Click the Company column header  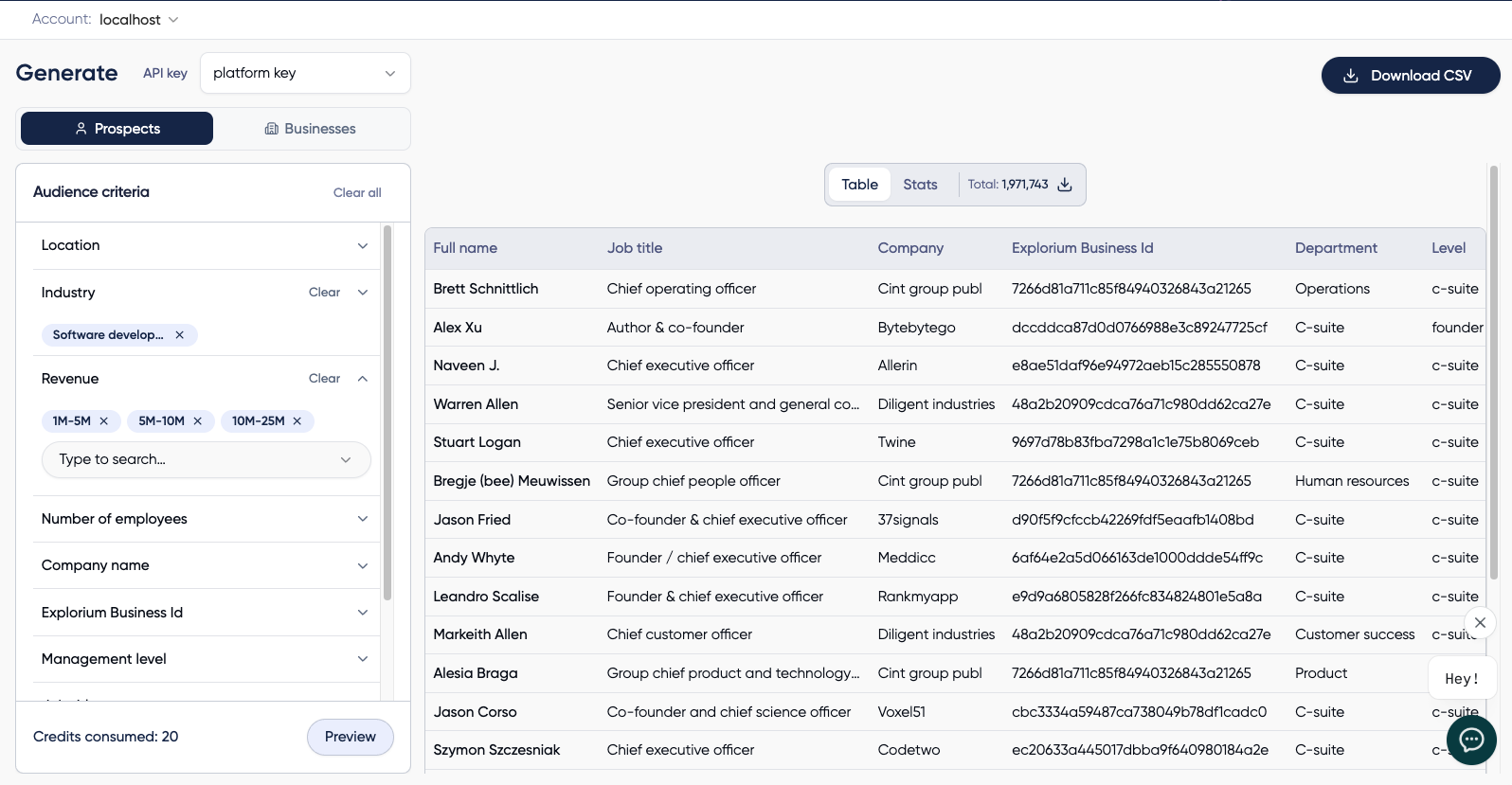pos(910,248)
